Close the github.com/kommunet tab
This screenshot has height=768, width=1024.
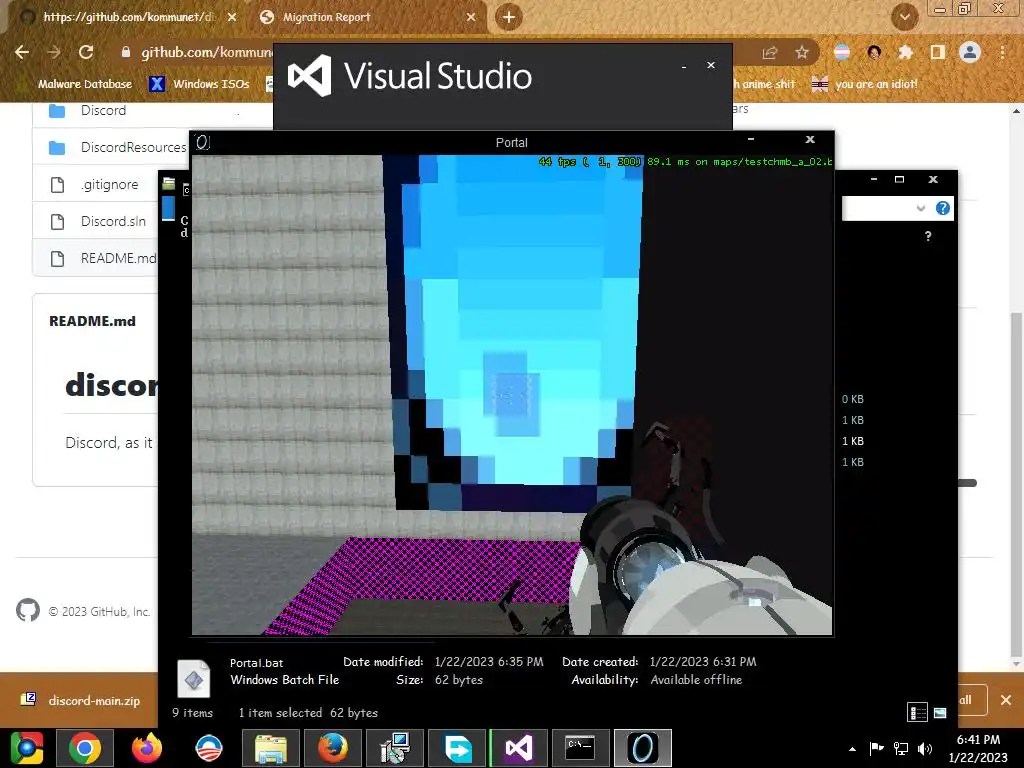232,17
